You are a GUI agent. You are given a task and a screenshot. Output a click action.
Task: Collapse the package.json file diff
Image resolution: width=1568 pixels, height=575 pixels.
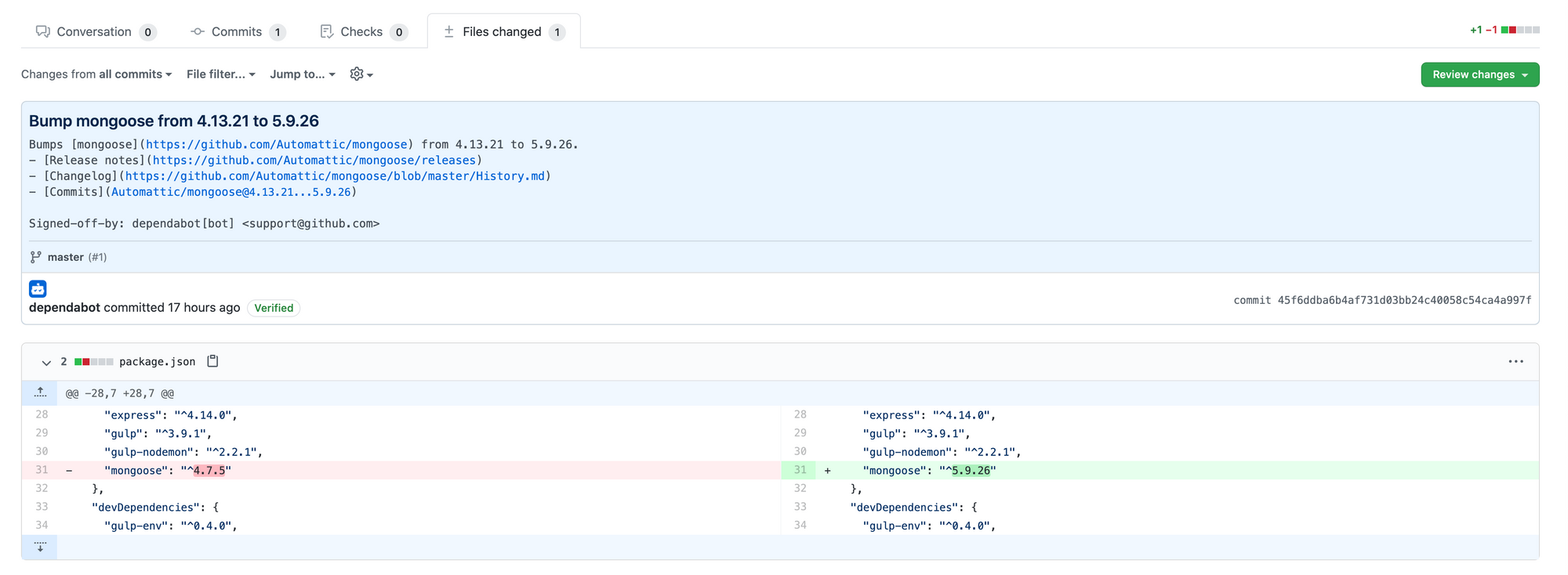coord(46,362)
